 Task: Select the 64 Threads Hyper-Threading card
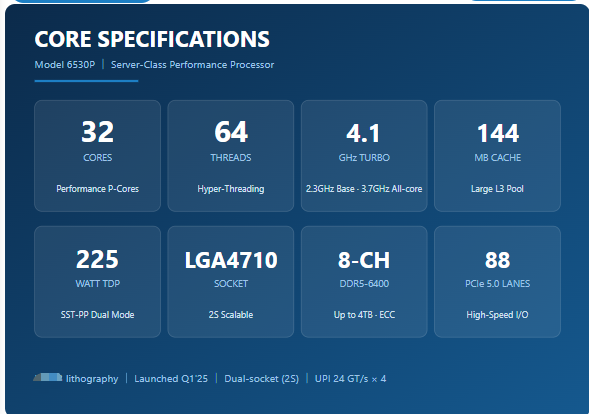tap(231, 156)
